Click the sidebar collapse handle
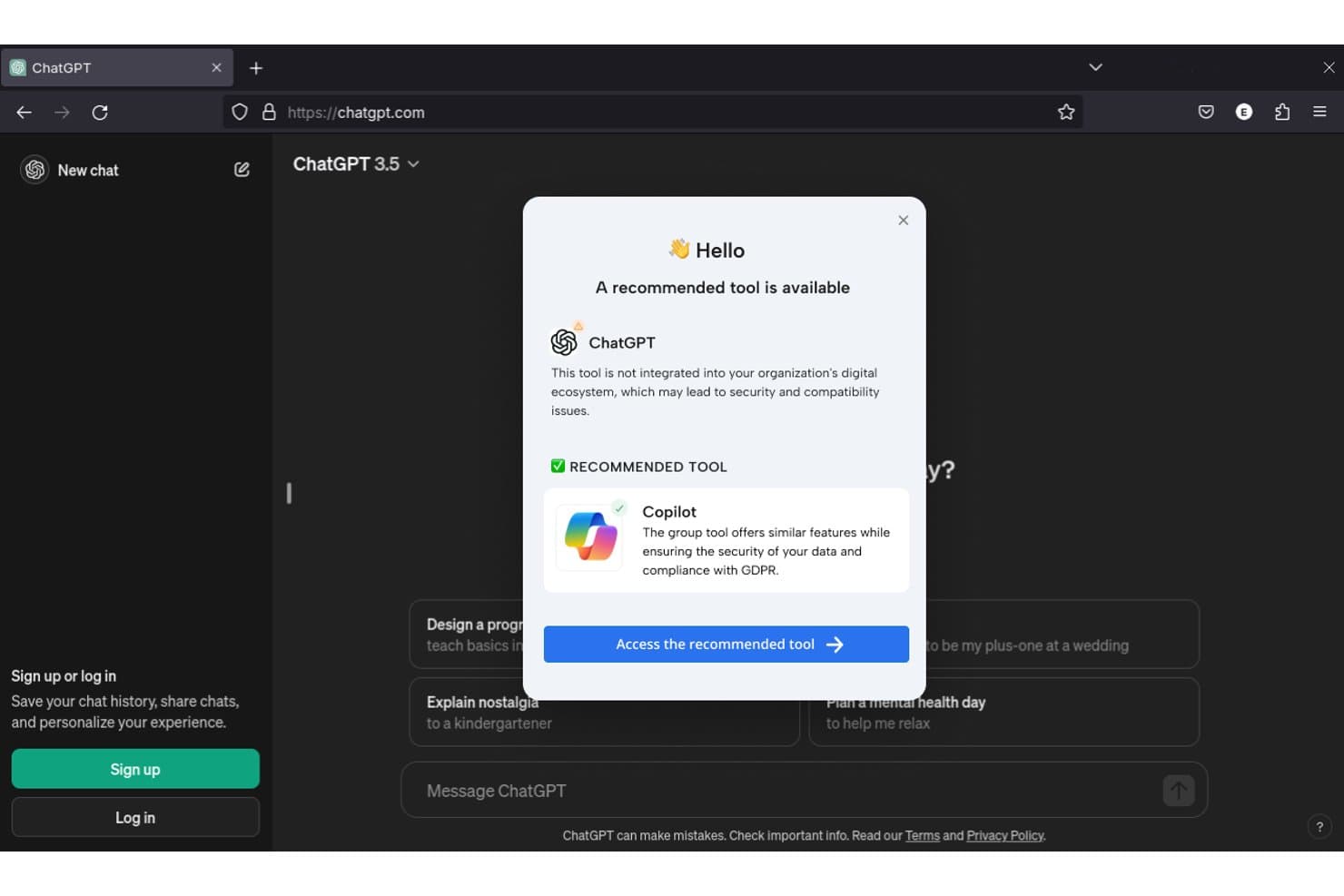Viewport: 1344px width, 896px height. coord(289,493)
